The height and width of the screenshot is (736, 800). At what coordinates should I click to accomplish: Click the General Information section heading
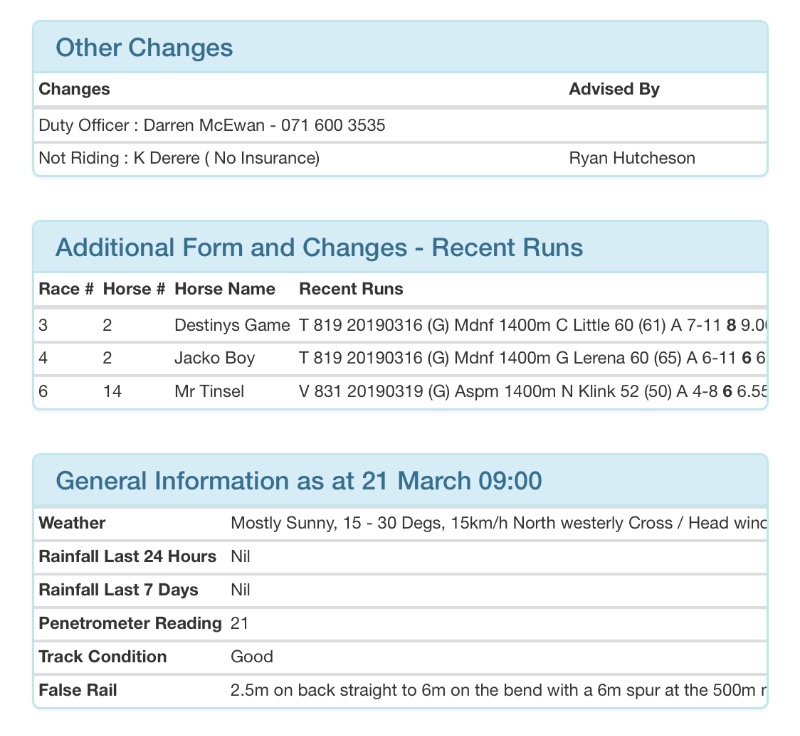click(x=298, y=481)
